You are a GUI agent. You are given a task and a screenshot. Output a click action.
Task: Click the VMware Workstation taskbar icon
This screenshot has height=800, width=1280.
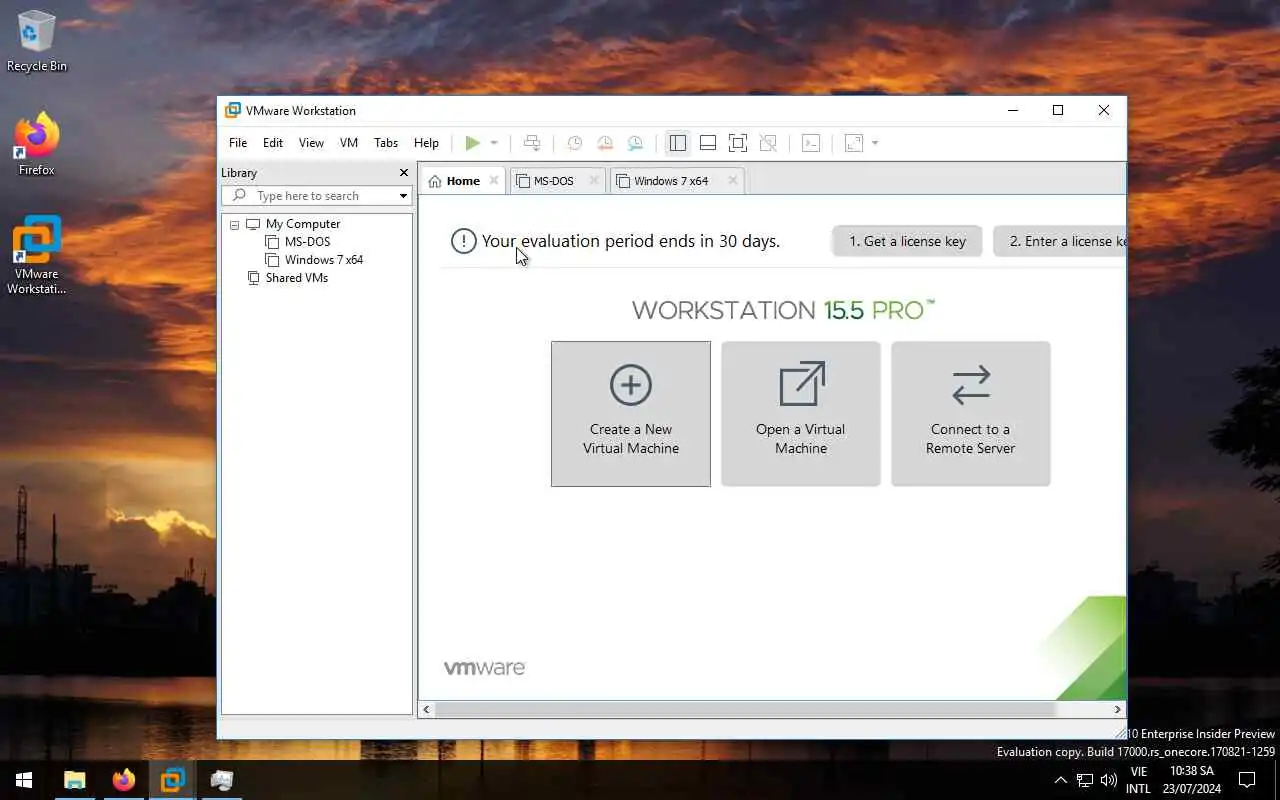[173, 780]
